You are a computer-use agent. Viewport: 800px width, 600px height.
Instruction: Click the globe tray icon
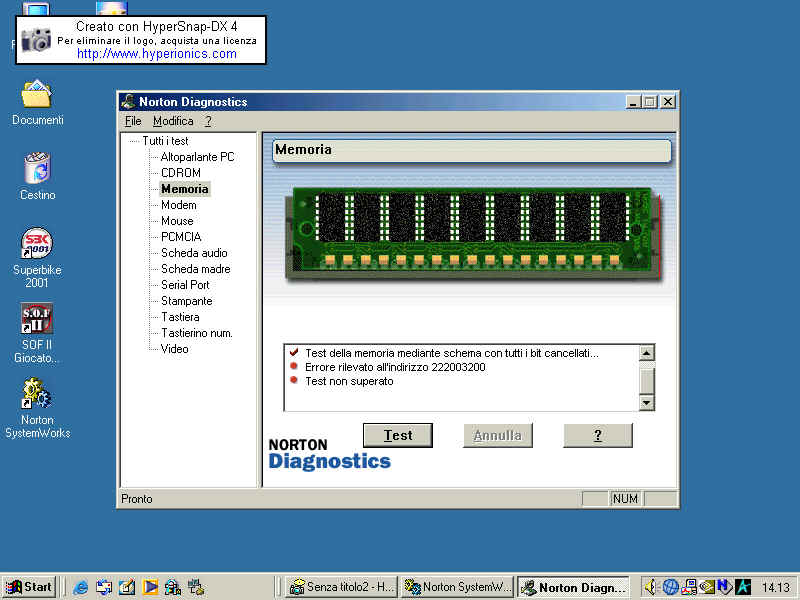point(670,587)
